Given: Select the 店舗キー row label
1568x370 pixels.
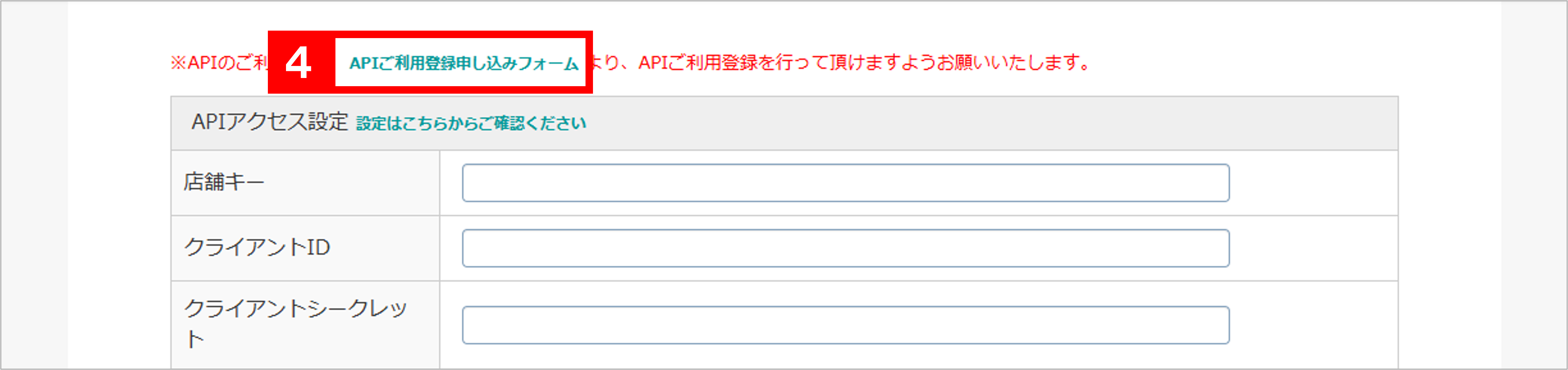Looking at the screenshot, I should [x=224, y=182].
